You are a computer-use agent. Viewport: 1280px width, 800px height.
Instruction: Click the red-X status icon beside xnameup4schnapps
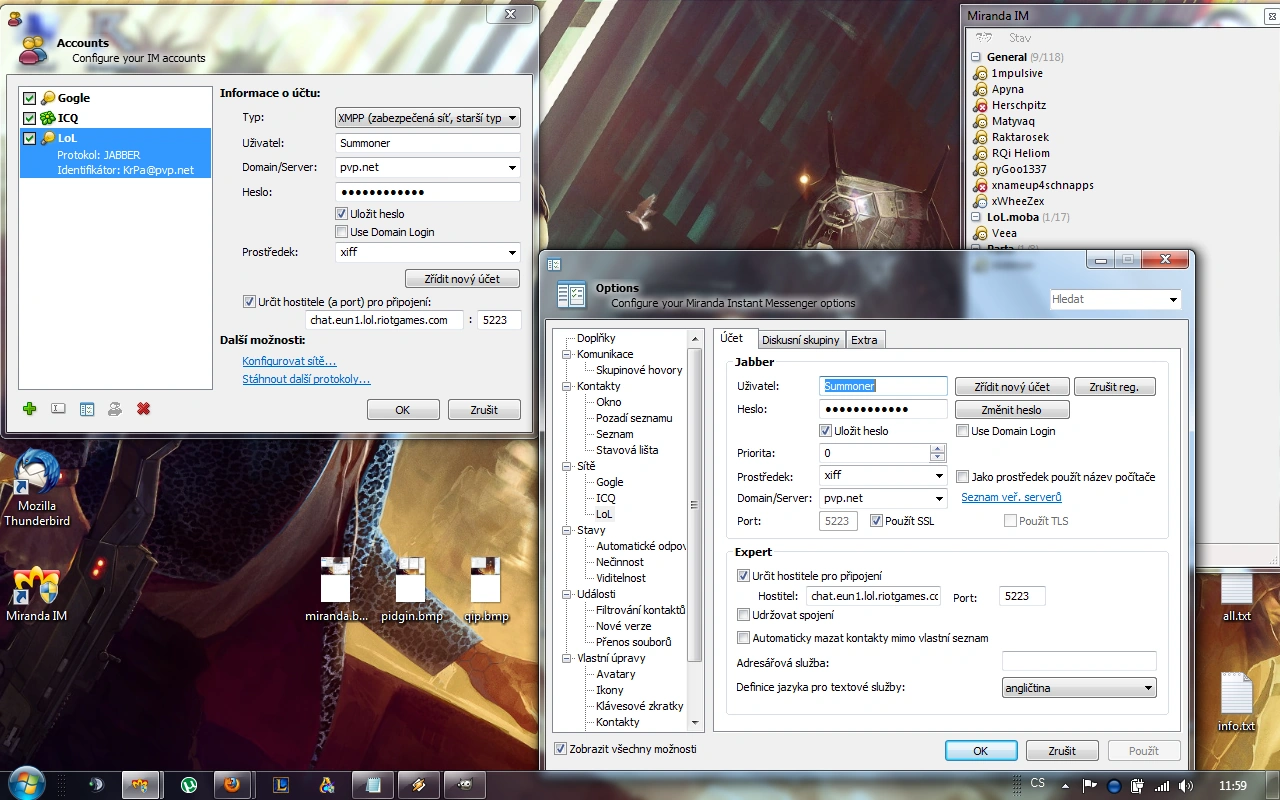coord(981,185)
